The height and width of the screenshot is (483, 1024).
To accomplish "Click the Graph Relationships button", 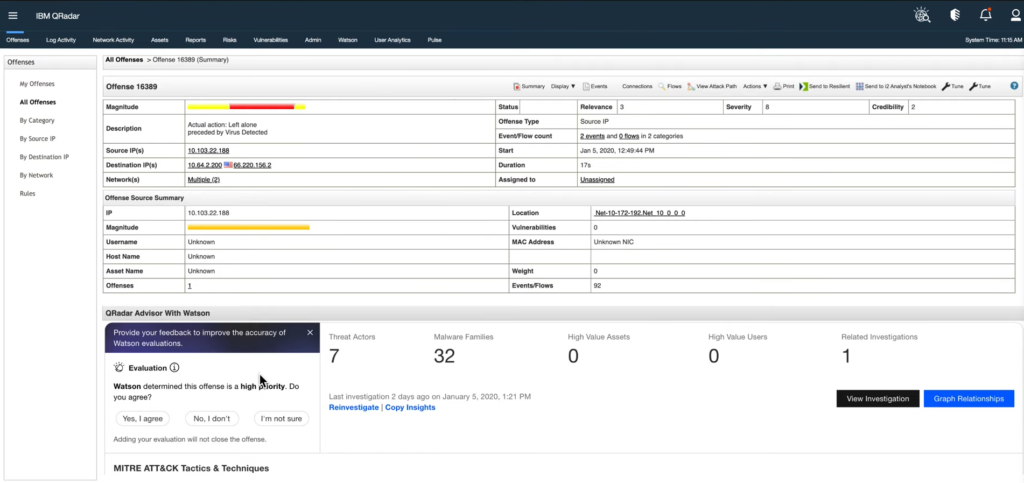I will coord(968,399).
